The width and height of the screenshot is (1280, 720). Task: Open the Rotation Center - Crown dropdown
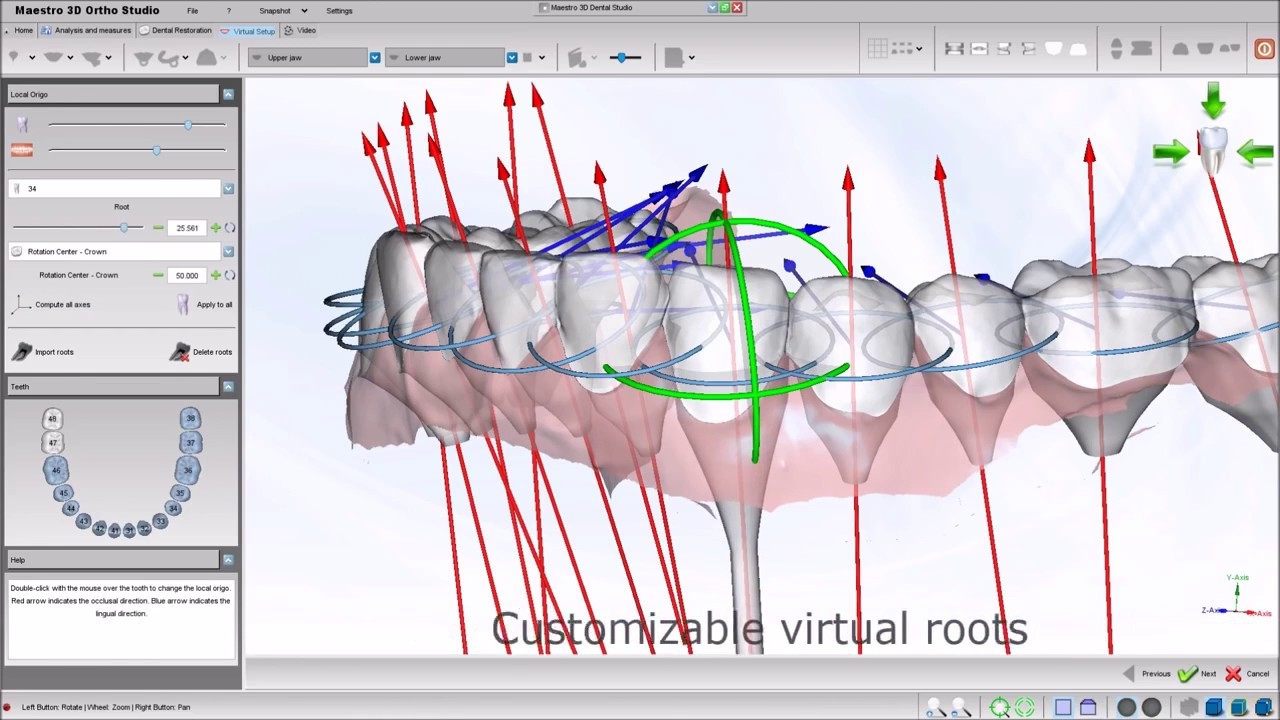pyautogui.click(x=228, y=251)
